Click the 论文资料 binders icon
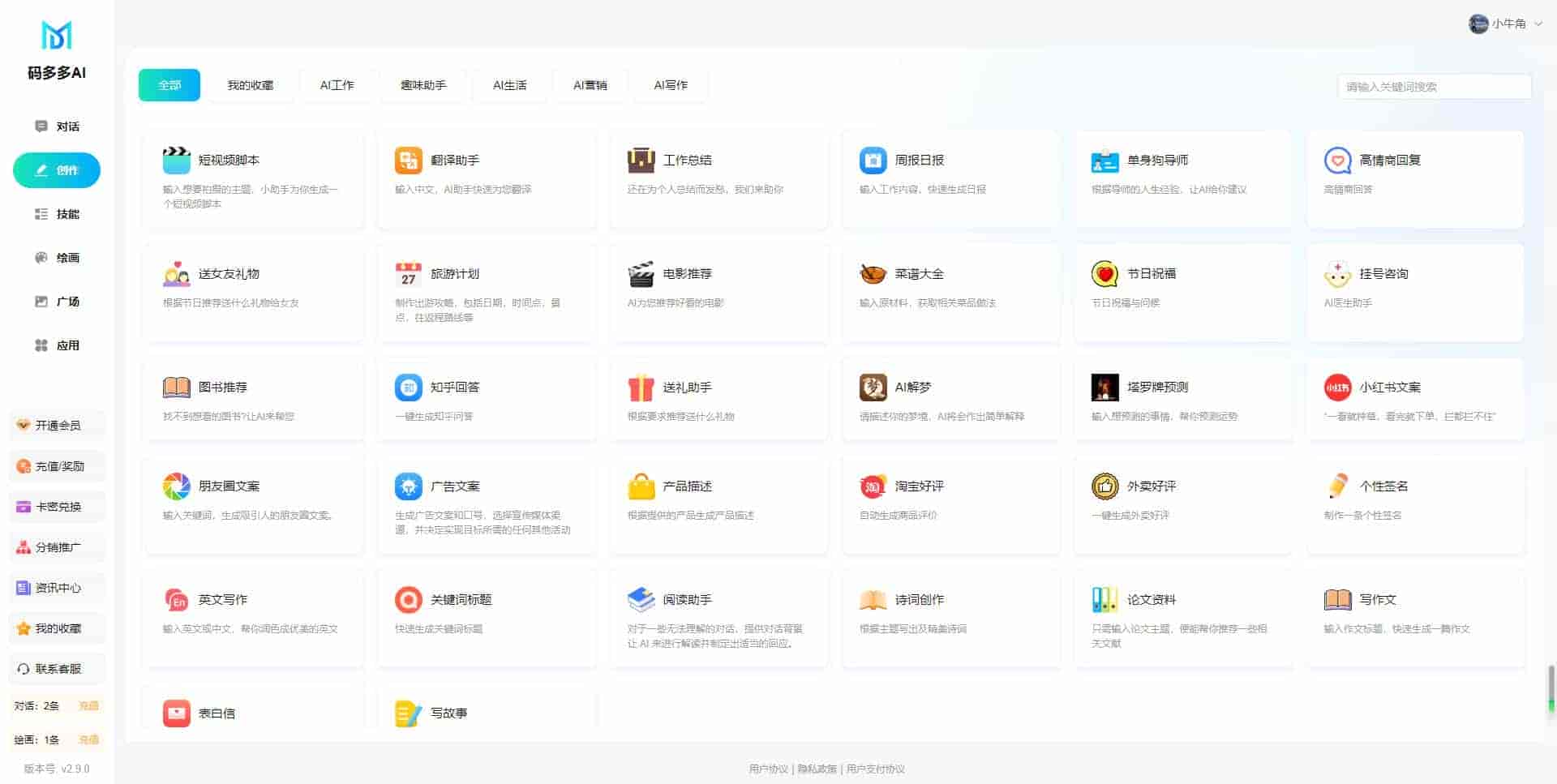 click(1104, 599)
